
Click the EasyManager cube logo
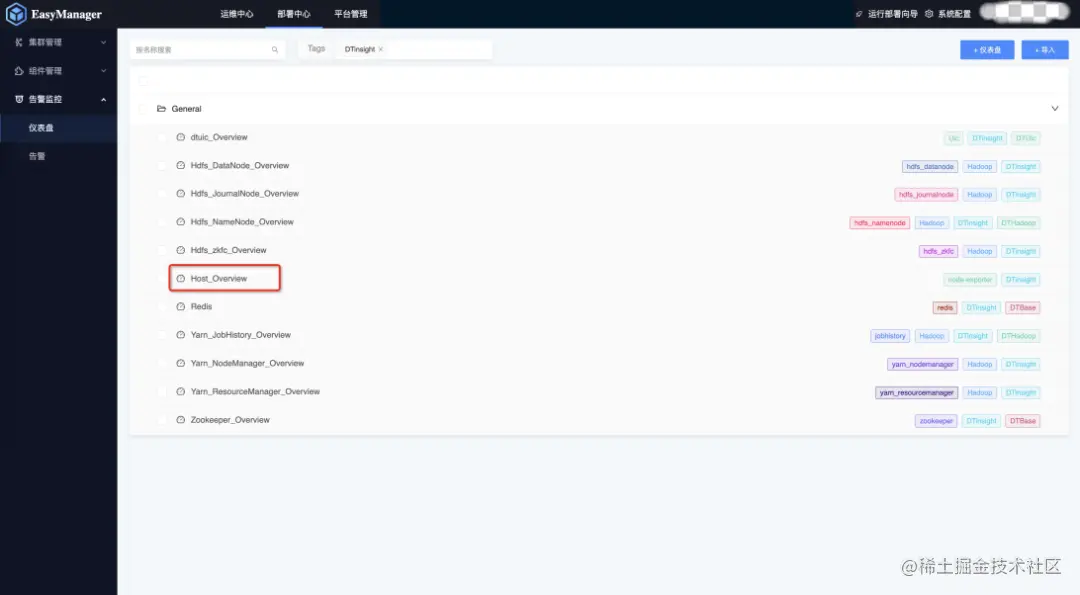click(x=16, y=14)
